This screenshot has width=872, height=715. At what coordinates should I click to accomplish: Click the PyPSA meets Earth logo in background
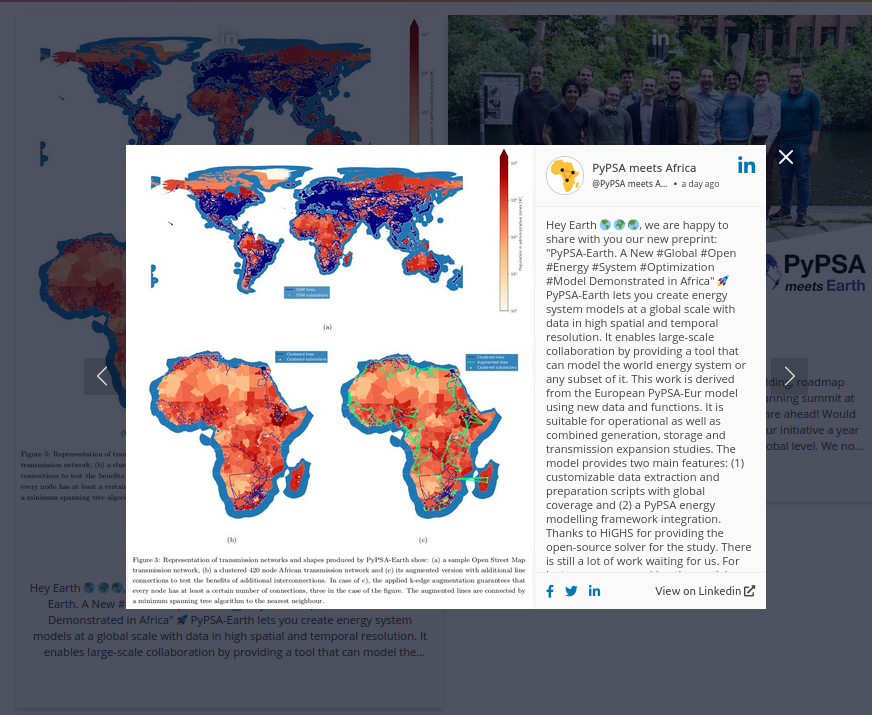(818, 272)
